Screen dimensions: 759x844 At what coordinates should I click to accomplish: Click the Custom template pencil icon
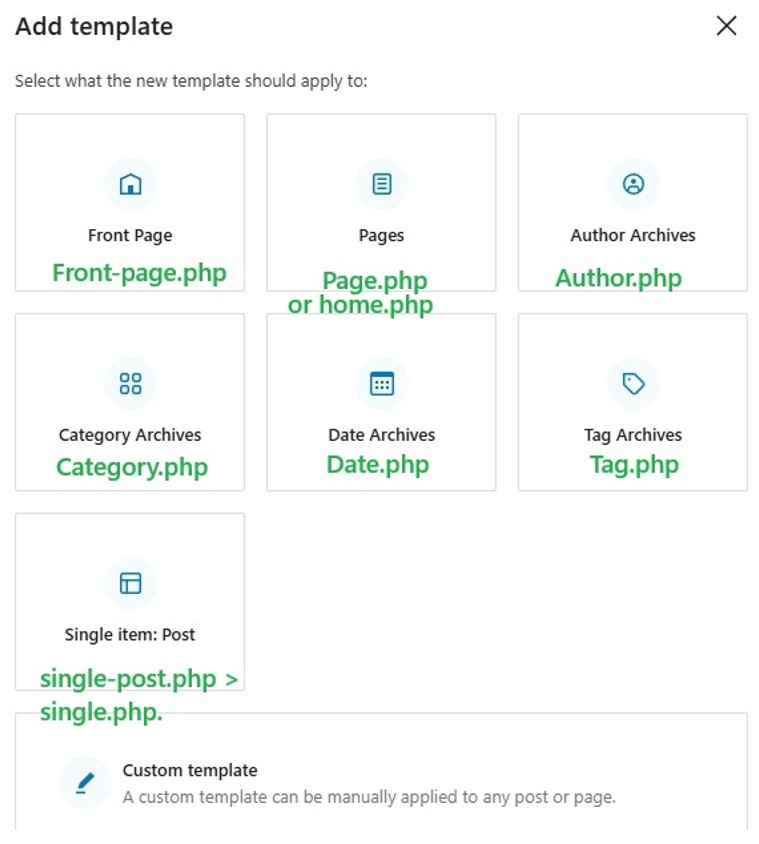pyautogui.click(x=84, y=783)
